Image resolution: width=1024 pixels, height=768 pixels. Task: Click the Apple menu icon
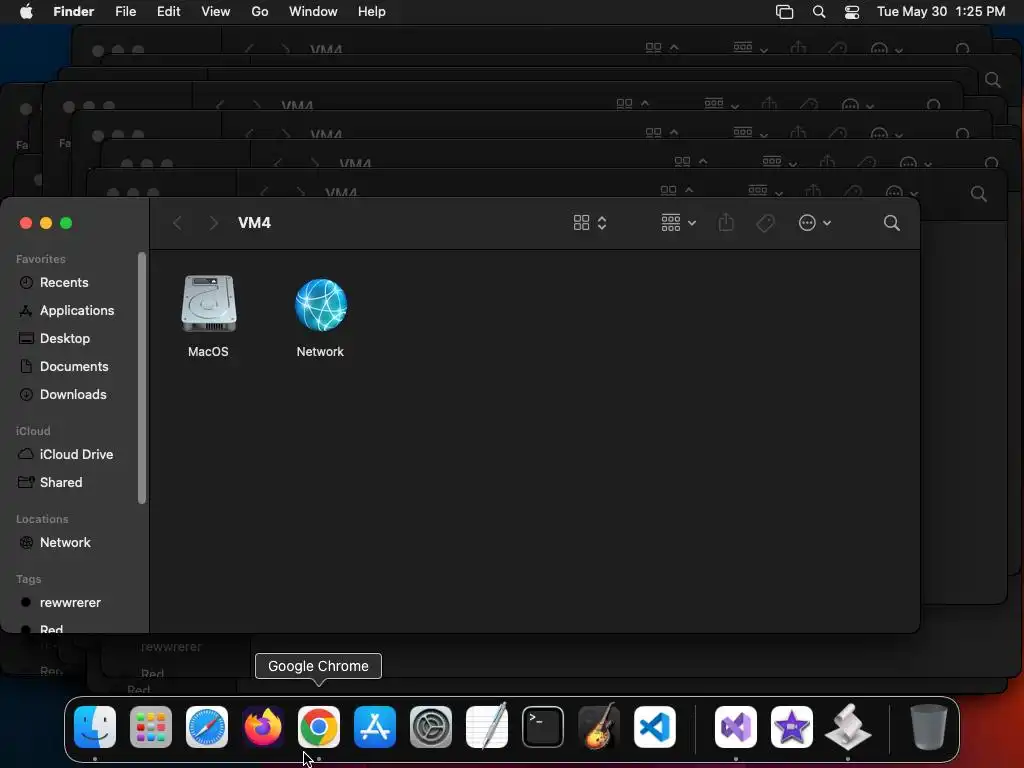26,12
